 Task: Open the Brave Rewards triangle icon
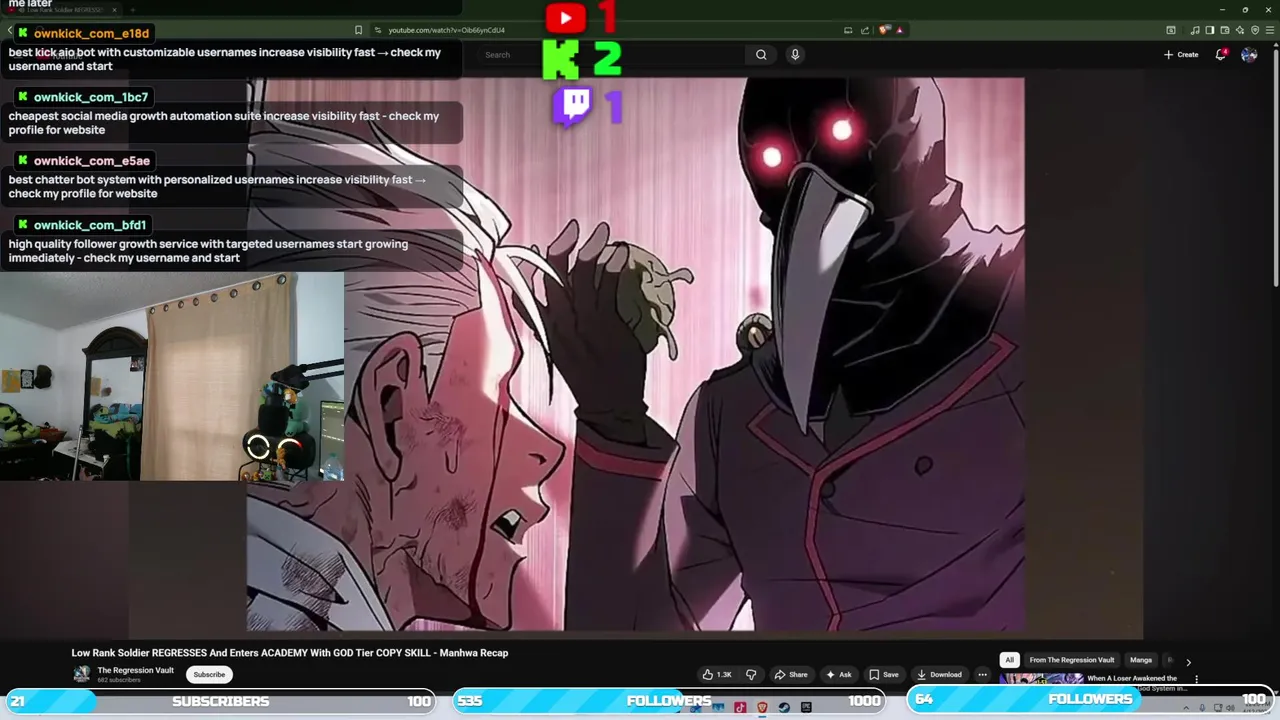(900, 30)
